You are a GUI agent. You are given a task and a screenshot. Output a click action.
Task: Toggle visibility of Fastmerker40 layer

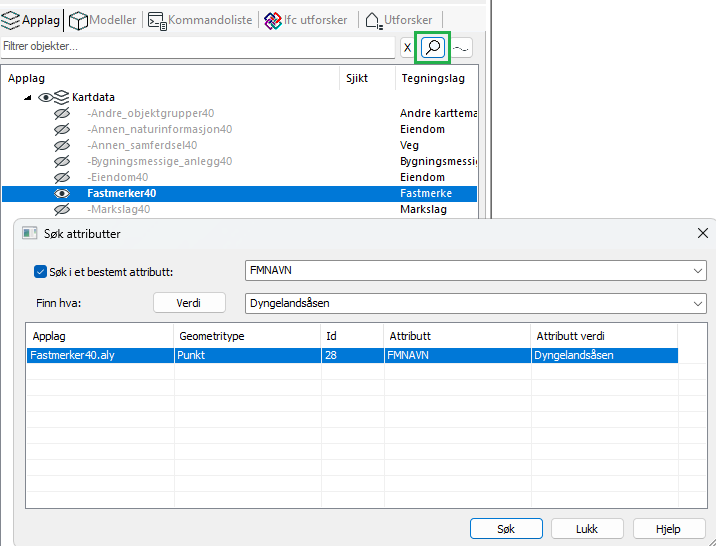click(x=61, y=193)
